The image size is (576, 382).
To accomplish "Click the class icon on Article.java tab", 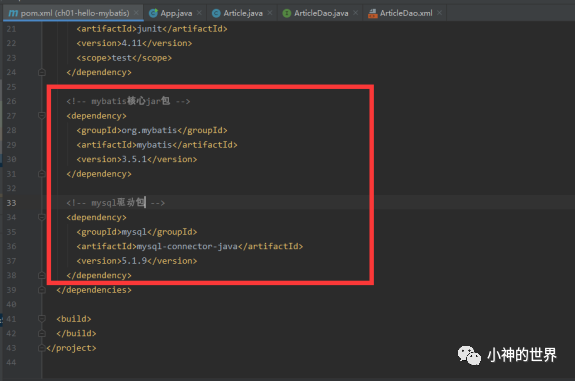I will (216, 13).
